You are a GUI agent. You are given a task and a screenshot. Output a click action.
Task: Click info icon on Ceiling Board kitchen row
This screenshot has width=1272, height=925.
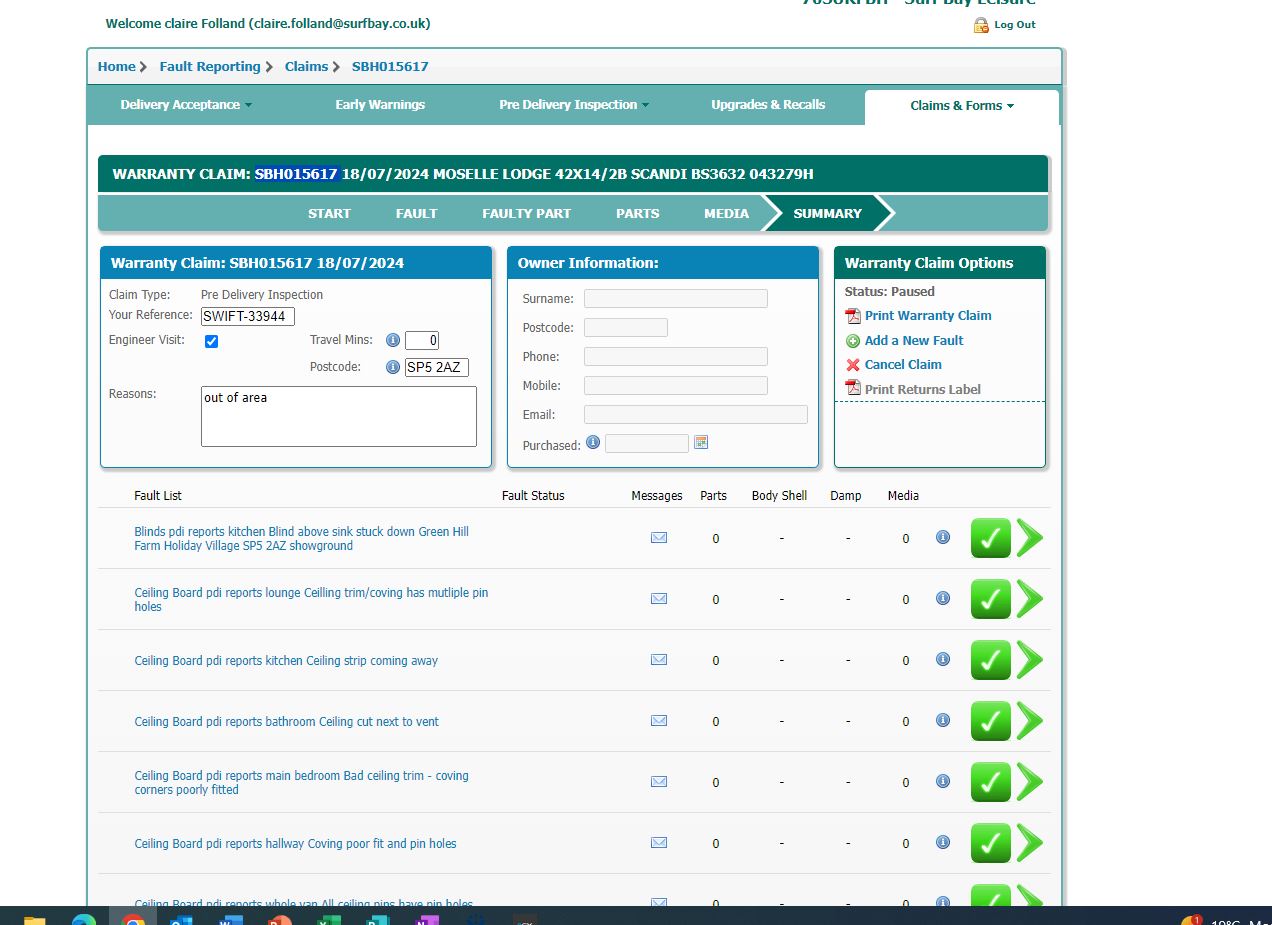point(942,659)
